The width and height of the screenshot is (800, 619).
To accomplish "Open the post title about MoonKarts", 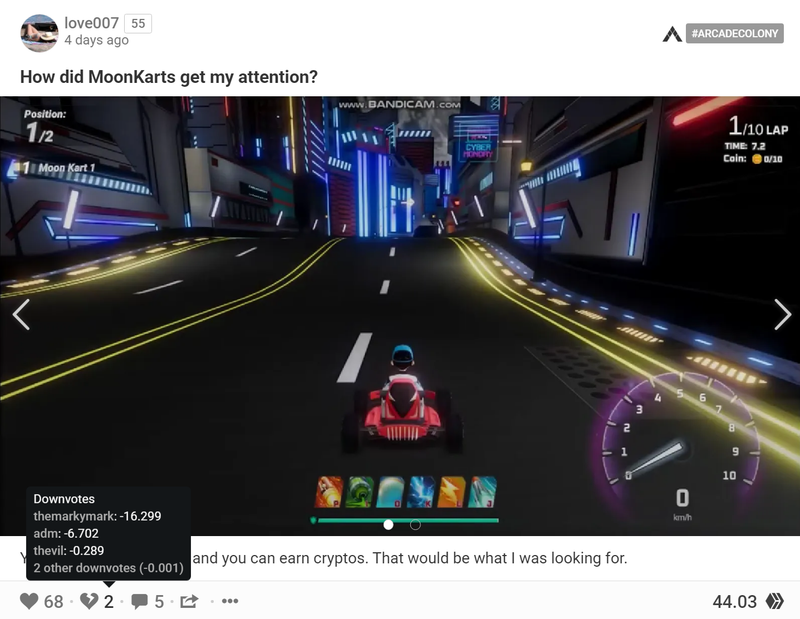I will coord(169,76).
